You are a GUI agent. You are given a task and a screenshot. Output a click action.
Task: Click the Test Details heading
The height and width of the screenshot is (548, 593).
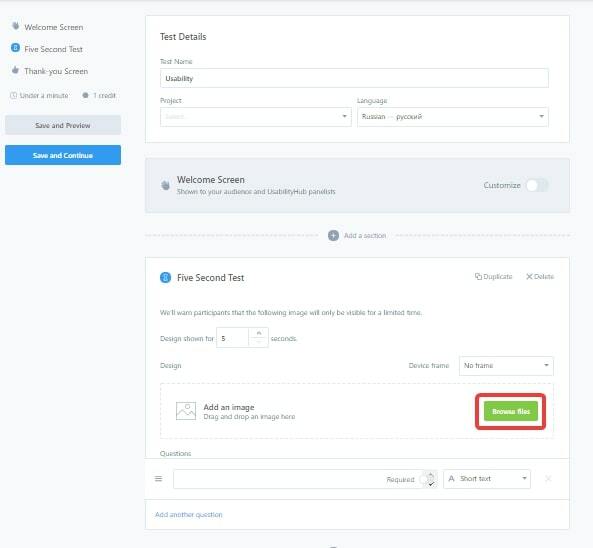pos(183,37)
